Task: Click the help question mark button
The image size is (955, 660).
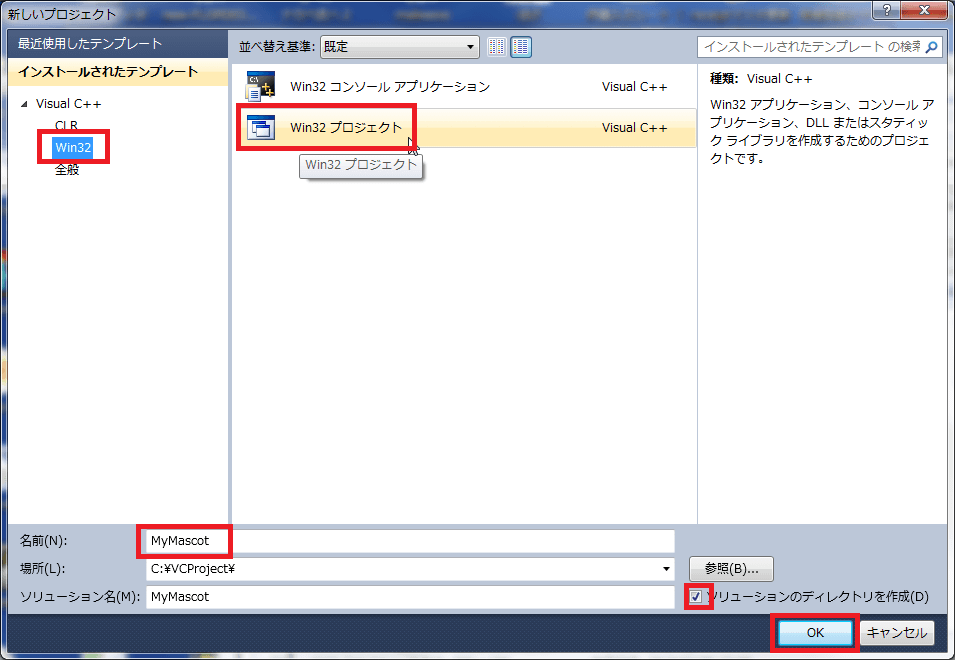Action: tap(886, 10)
